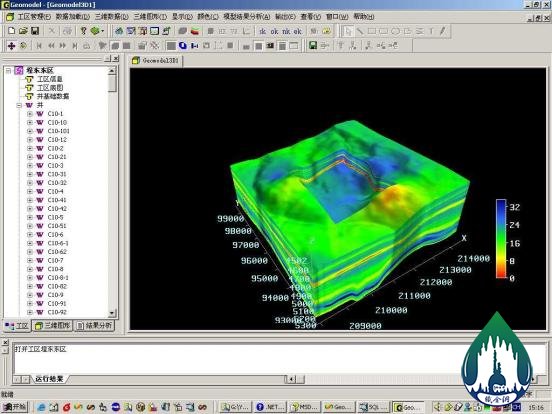Click the rotate view icon
The image size is (552, 414).
coord(23,46)
